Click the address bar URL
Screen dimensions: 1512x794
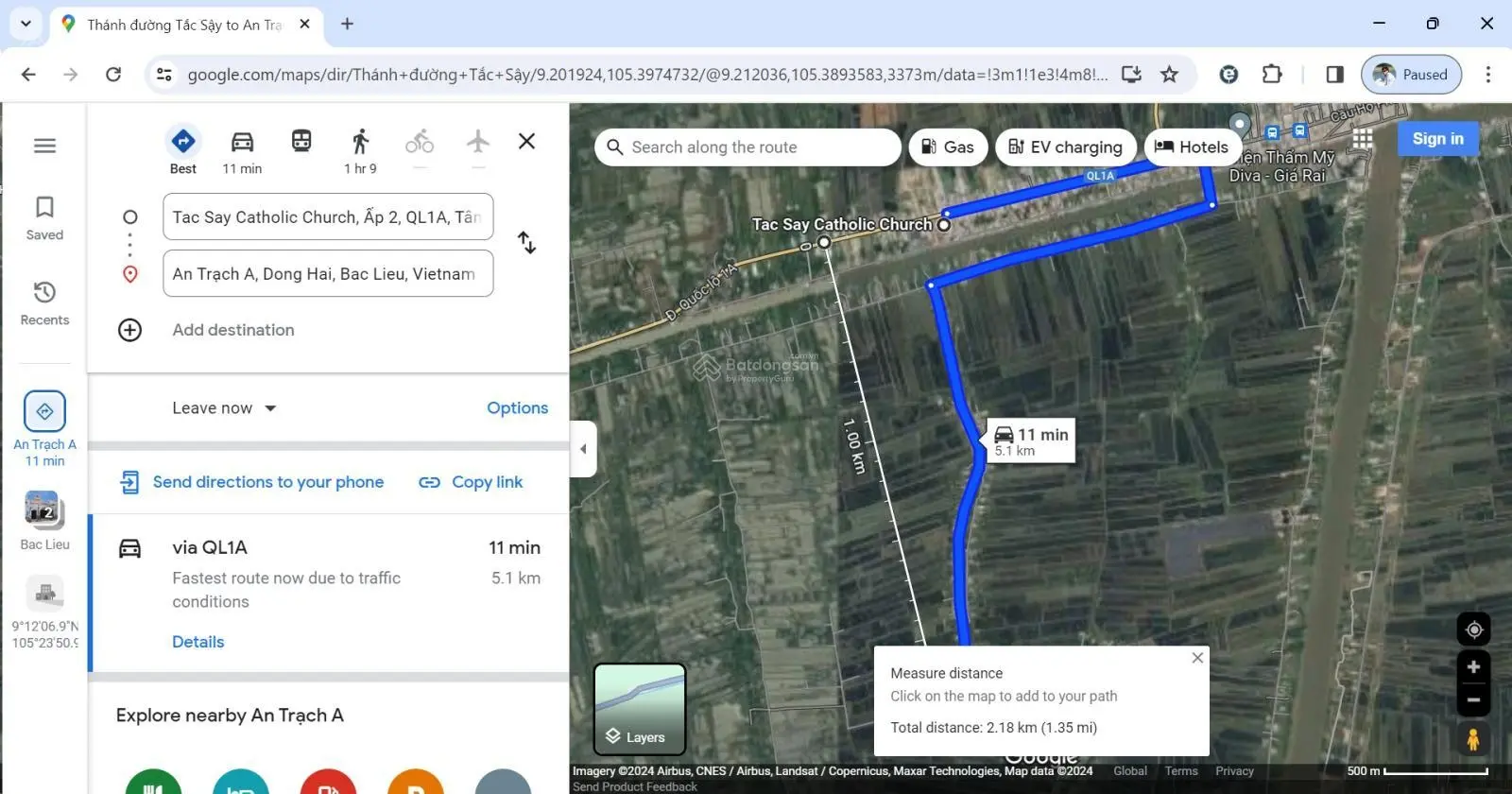tap(647, 75)
